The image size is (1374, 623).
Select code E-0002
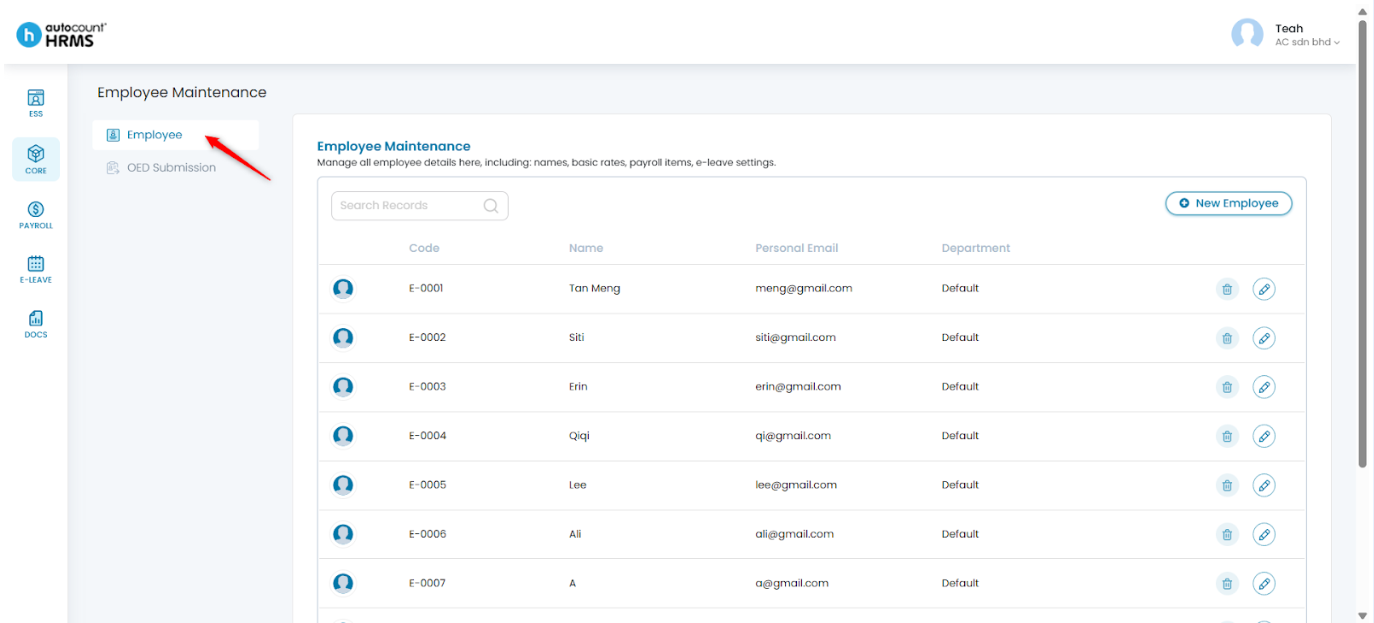click(427, 337)
